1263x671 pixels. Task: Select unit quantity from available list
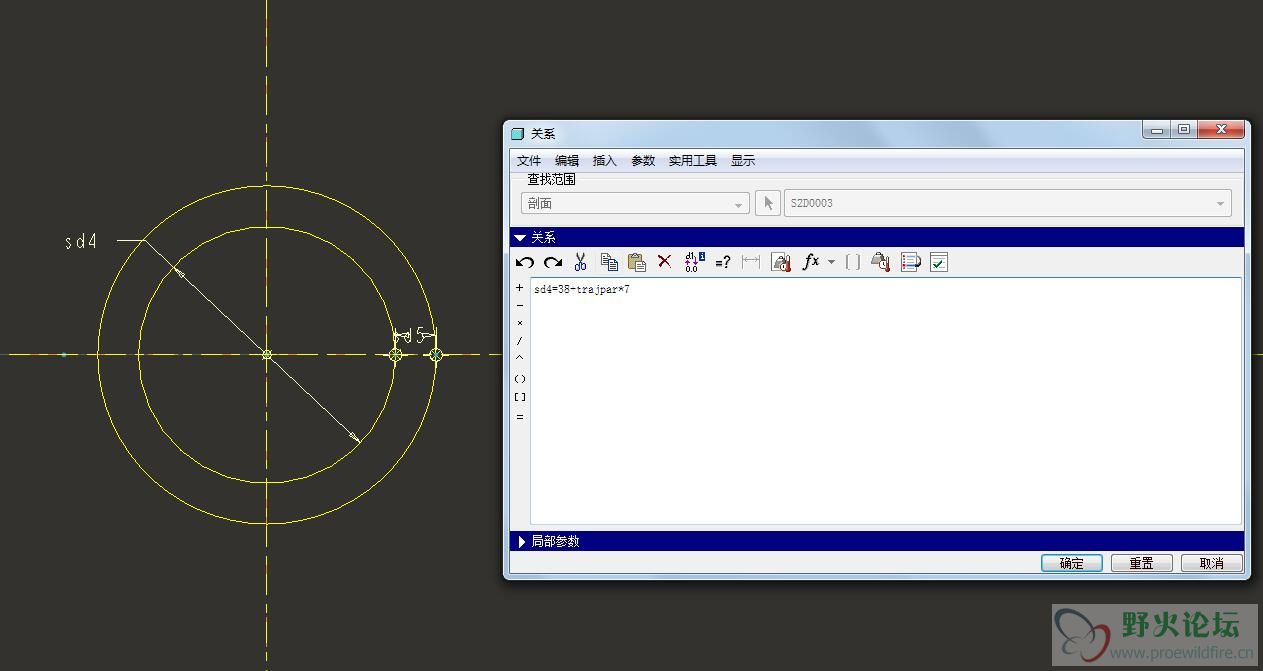[x=880, y=262]
